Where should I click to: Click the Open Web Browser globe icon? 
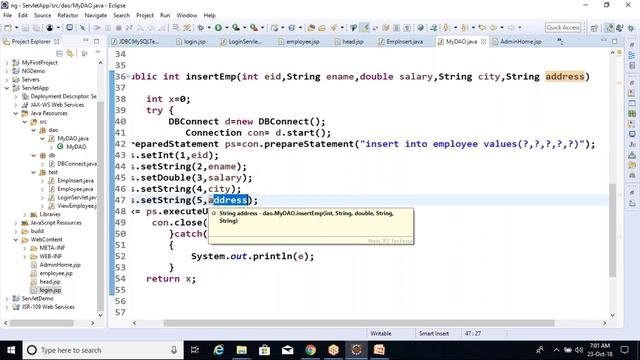coord(420,28)
